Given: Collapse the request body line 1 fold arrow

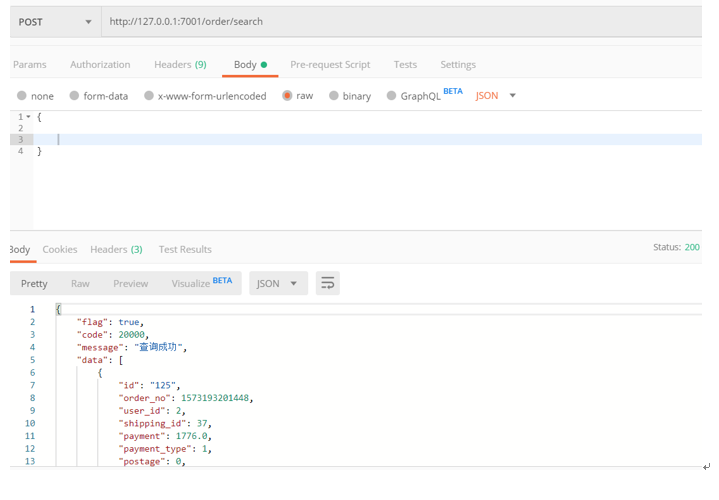Looking at the screenshot, I should (x=28, y=117).
